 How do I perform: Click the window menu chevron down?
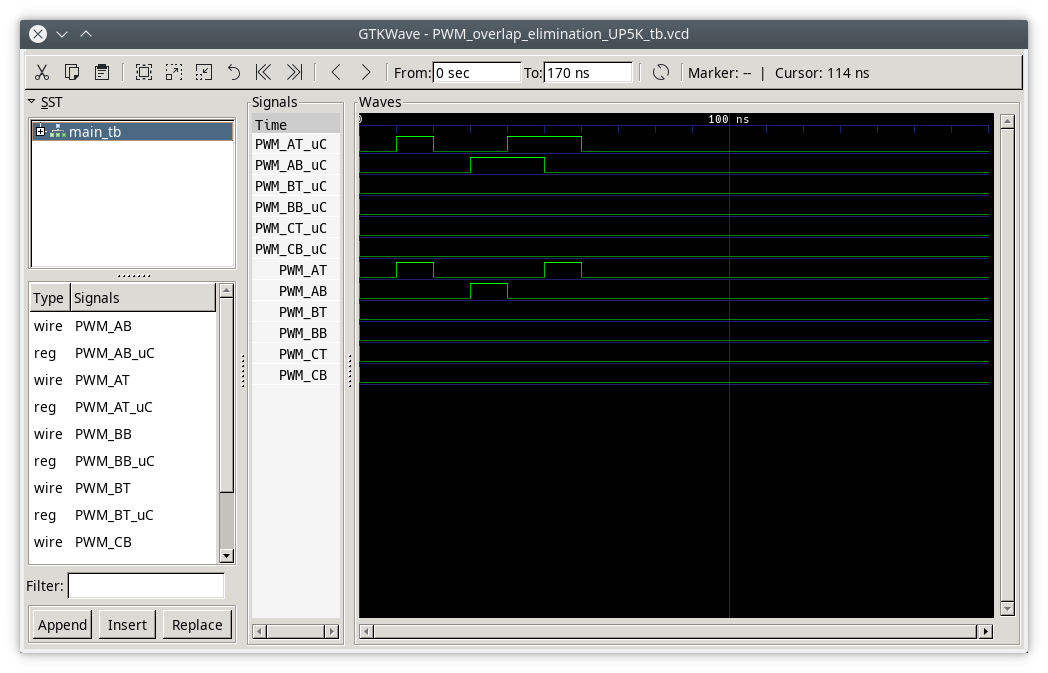pos(62,33)
